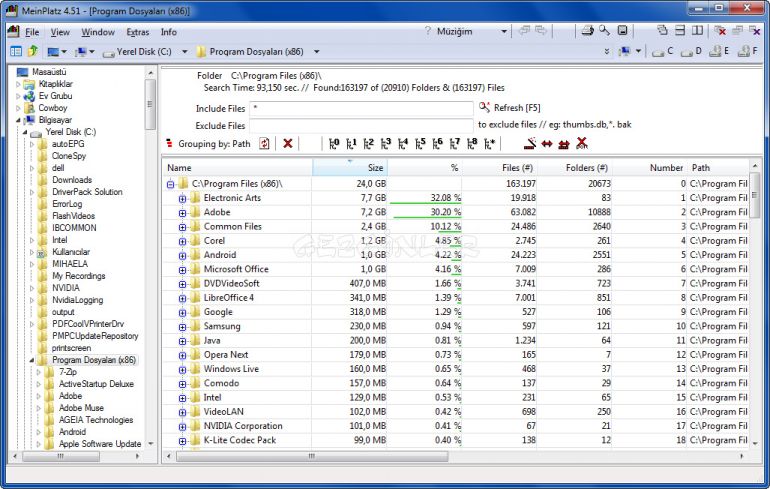Viewport: 770px width, 489px height.
Task: Click the red double-arrow column width icon
Action: pos(547,143)
